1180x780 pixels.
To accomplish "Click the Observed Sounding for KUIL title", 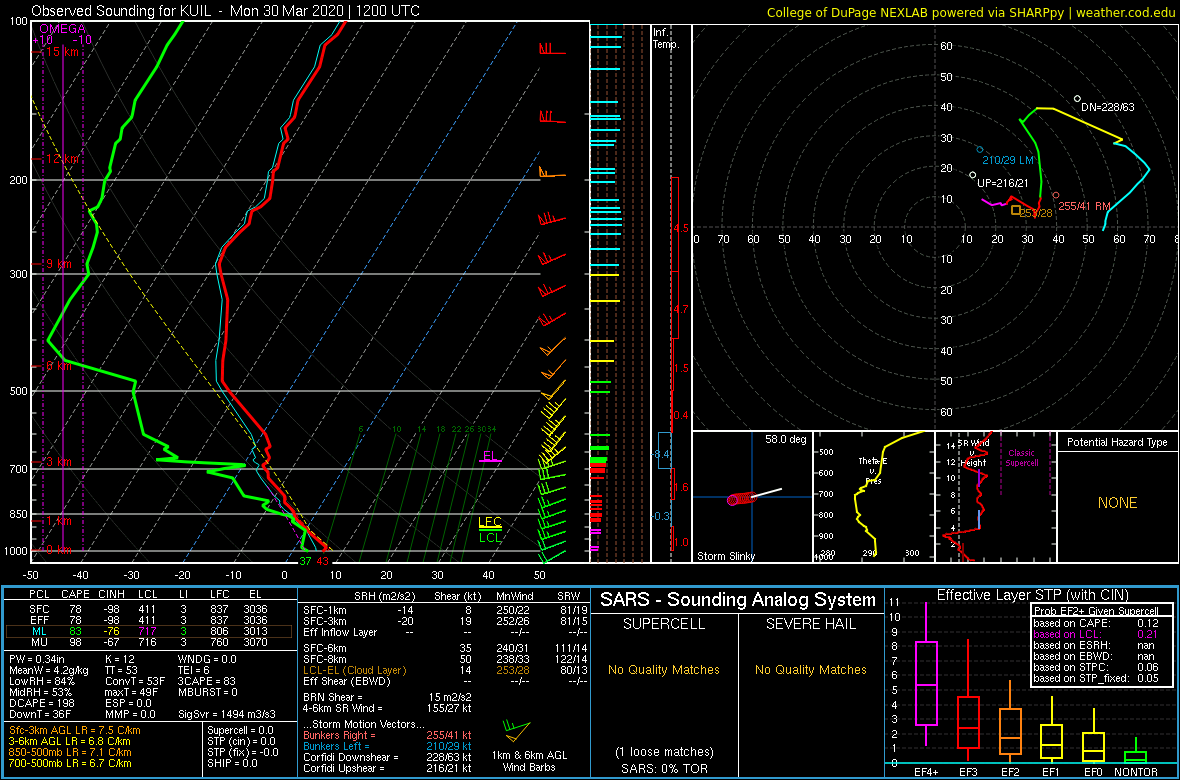I will (x=226, y=11).
